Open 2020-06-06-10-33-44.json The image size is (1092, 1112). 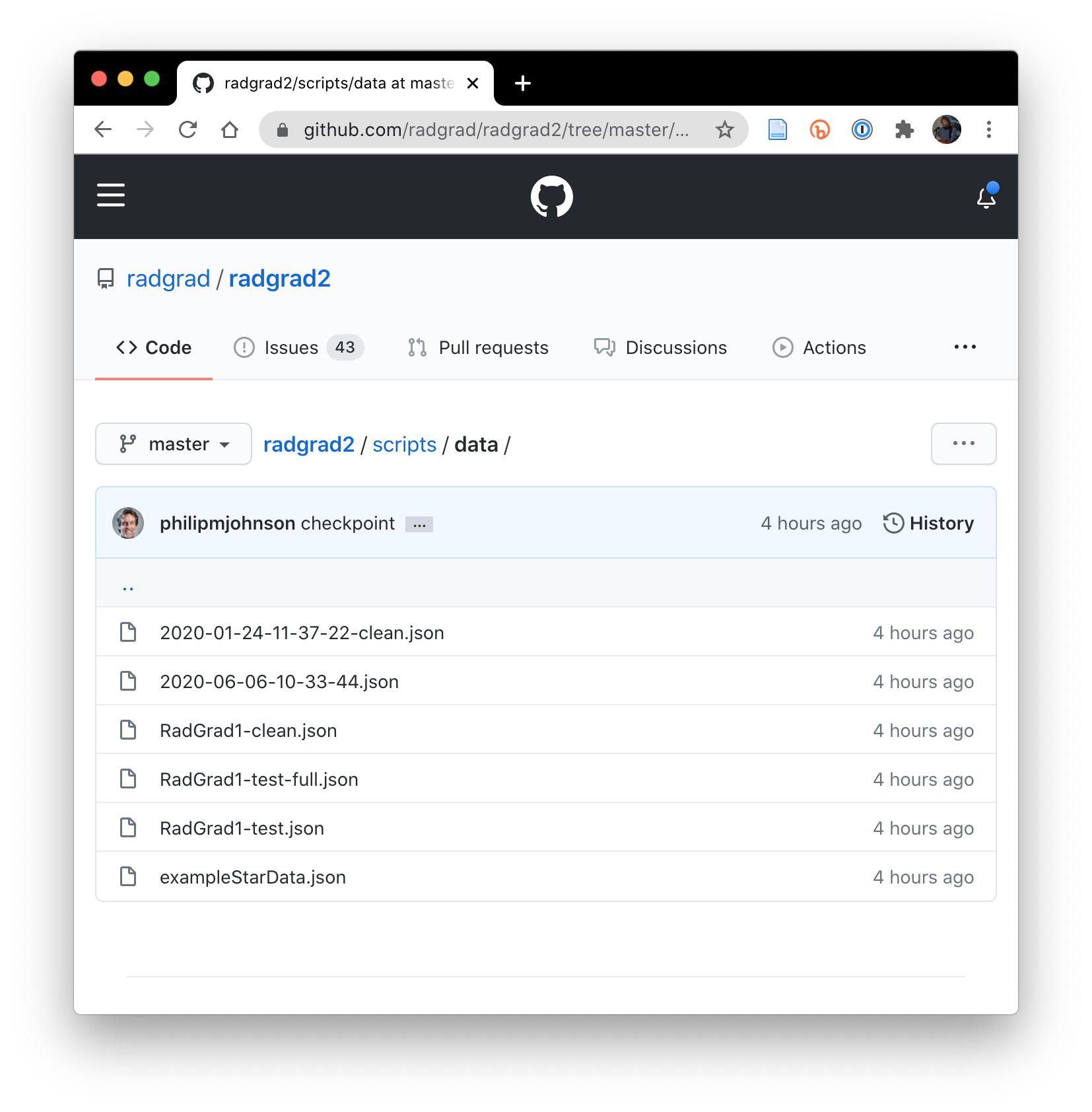pos(279,681)
